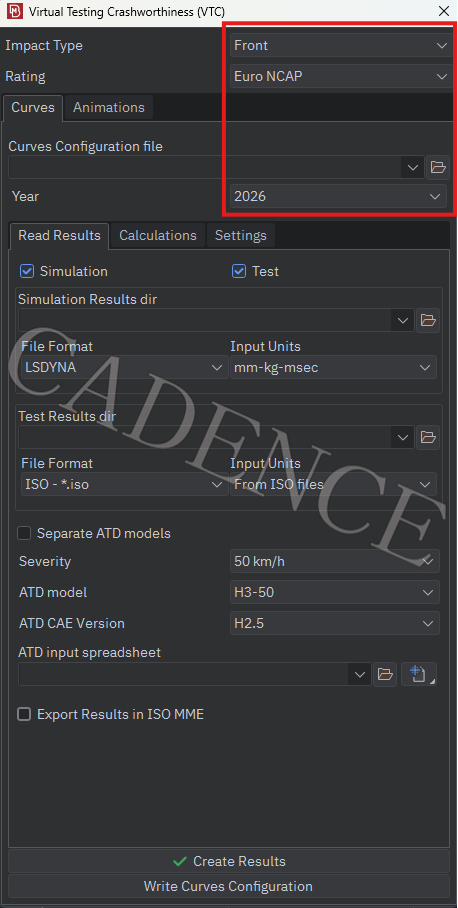Open the Impact Type dropdown showing Front
Screen dimensions: 458x908
pyautogui.click(x=340, y=45)
